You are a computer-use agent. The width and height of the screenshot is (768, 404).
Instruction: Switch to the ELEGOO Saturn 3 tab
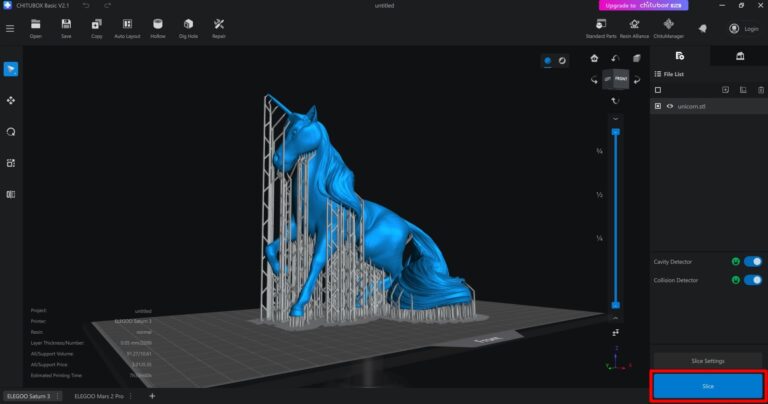(28, 396)
